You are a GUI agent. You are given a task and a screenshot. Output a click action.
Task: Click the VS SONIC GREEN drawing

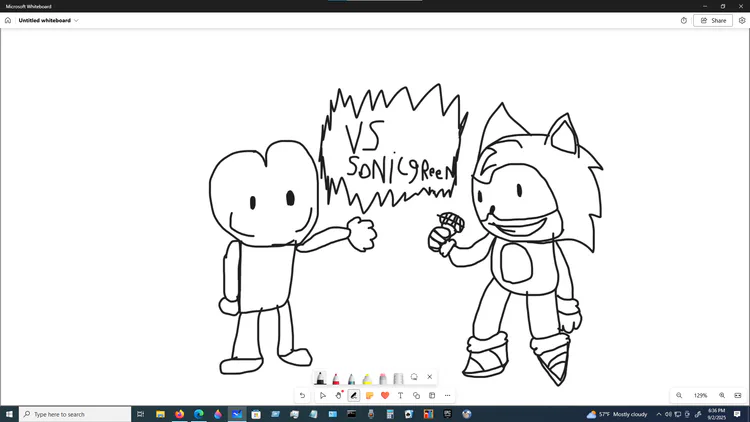392,148
